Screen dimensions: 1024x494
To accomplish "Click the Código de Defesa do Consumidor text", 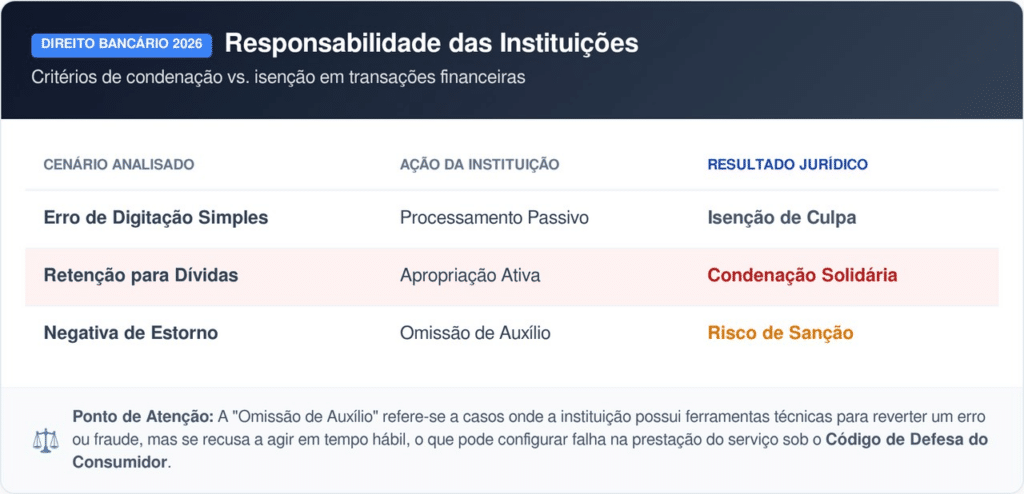I will [x=910, y=439].
